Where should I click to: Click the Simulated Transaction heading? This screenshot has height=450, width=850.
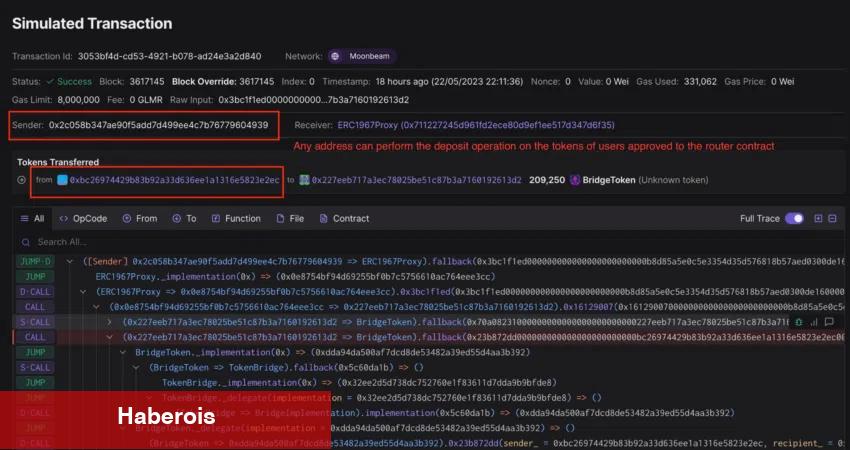point(92,24)
